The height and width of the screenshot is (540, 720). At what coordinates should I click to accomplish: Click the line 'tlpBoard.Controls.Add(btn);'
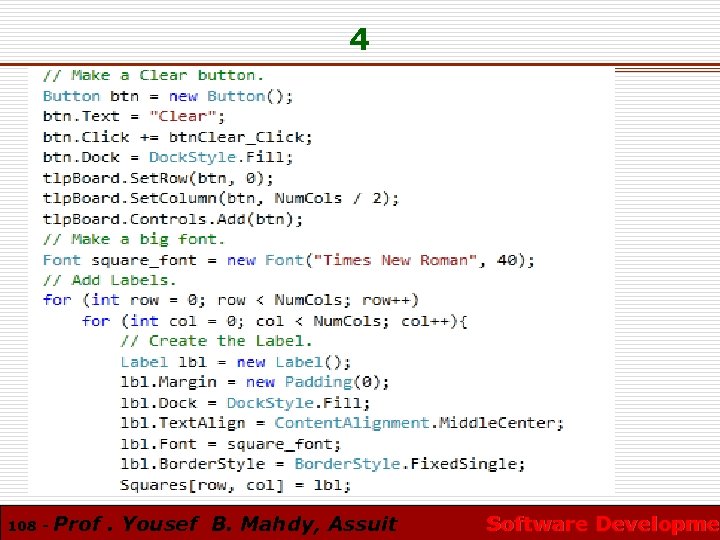coord(173,219)
